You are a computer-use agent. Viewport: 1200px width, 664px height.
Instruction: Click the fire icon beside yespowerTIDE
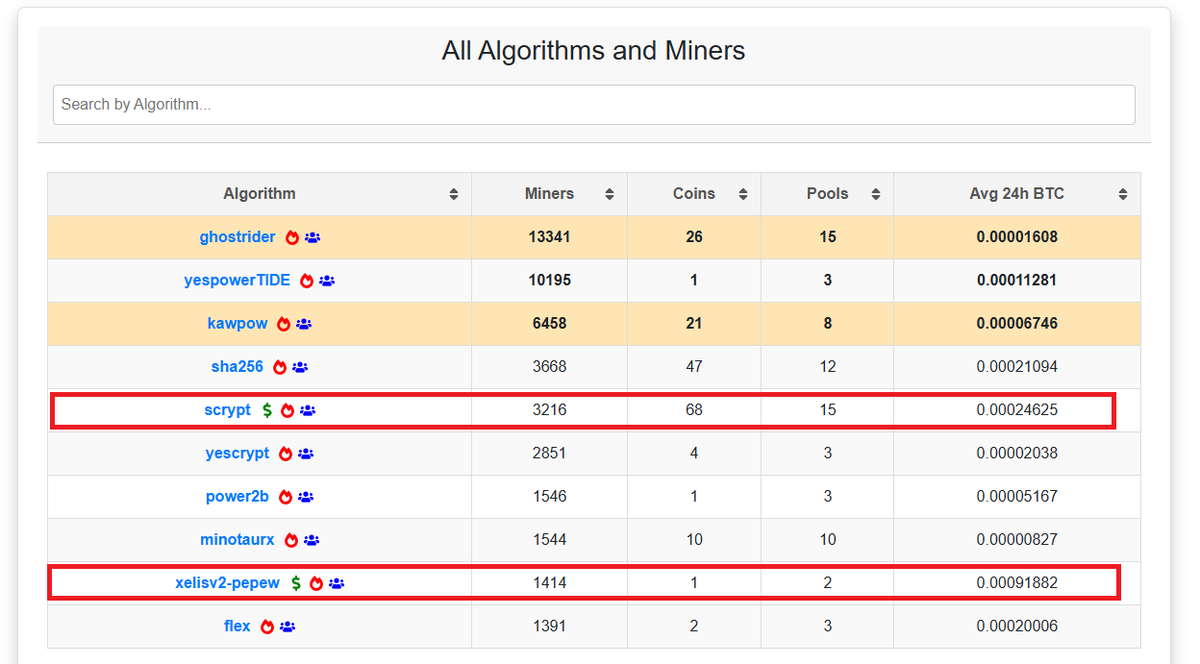(x=307, y=281)
